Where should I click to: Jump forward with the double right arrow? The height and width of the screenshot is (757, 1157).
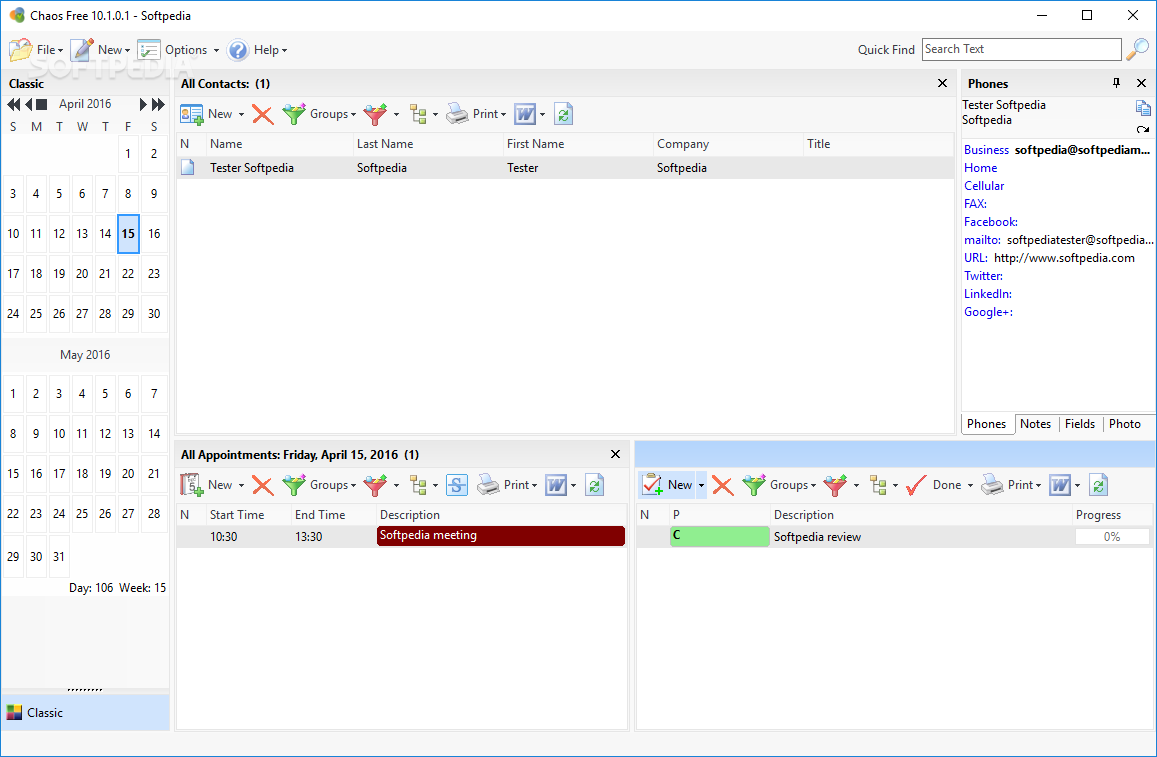[158, 105]
